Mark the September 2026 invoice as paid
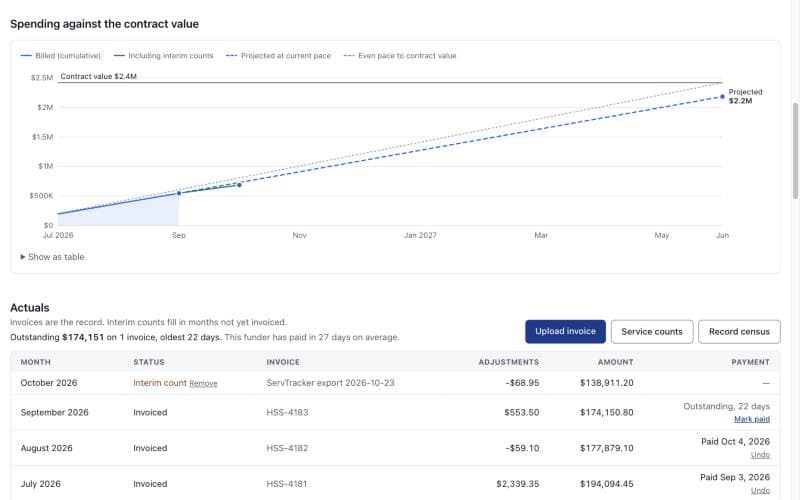Image resolution: width=800 pixels, height=500 pixels. click(x=752, y=419)
